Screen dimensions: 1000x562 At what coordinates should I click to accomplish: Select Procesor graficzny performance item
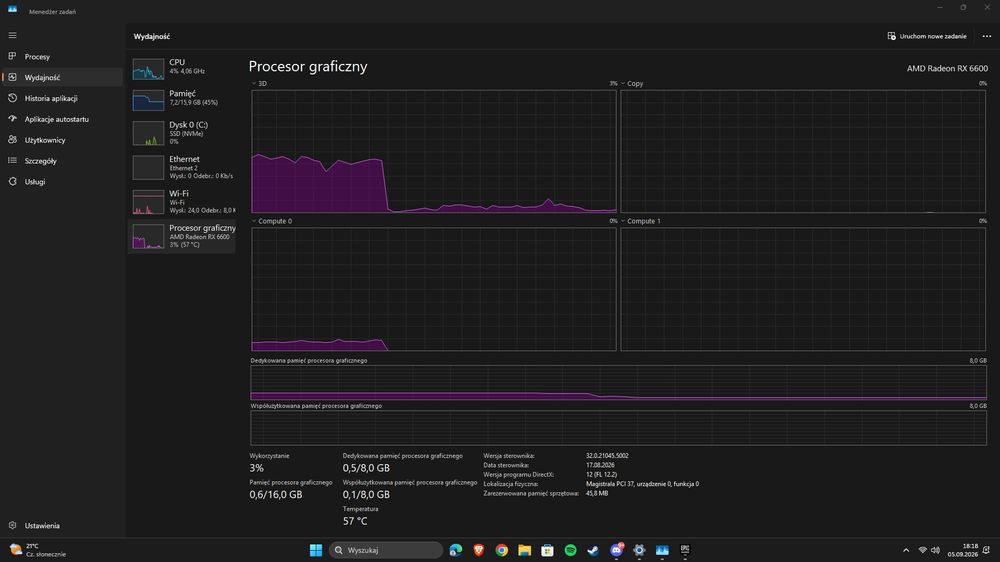coord(182,236)
